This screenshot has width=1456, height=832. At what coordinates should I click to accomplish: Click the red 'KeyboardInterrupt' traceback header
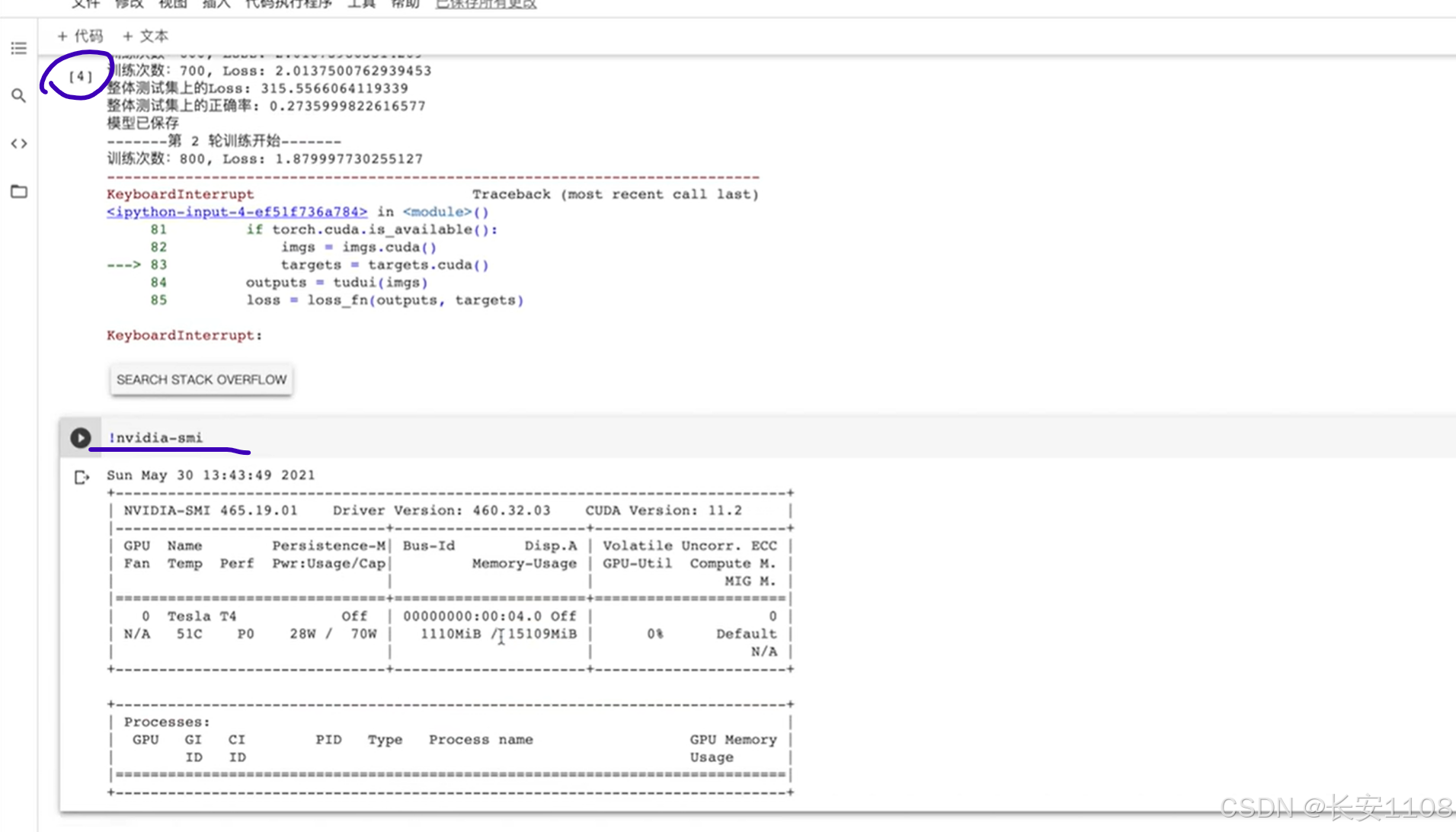(x=181, y=194)
